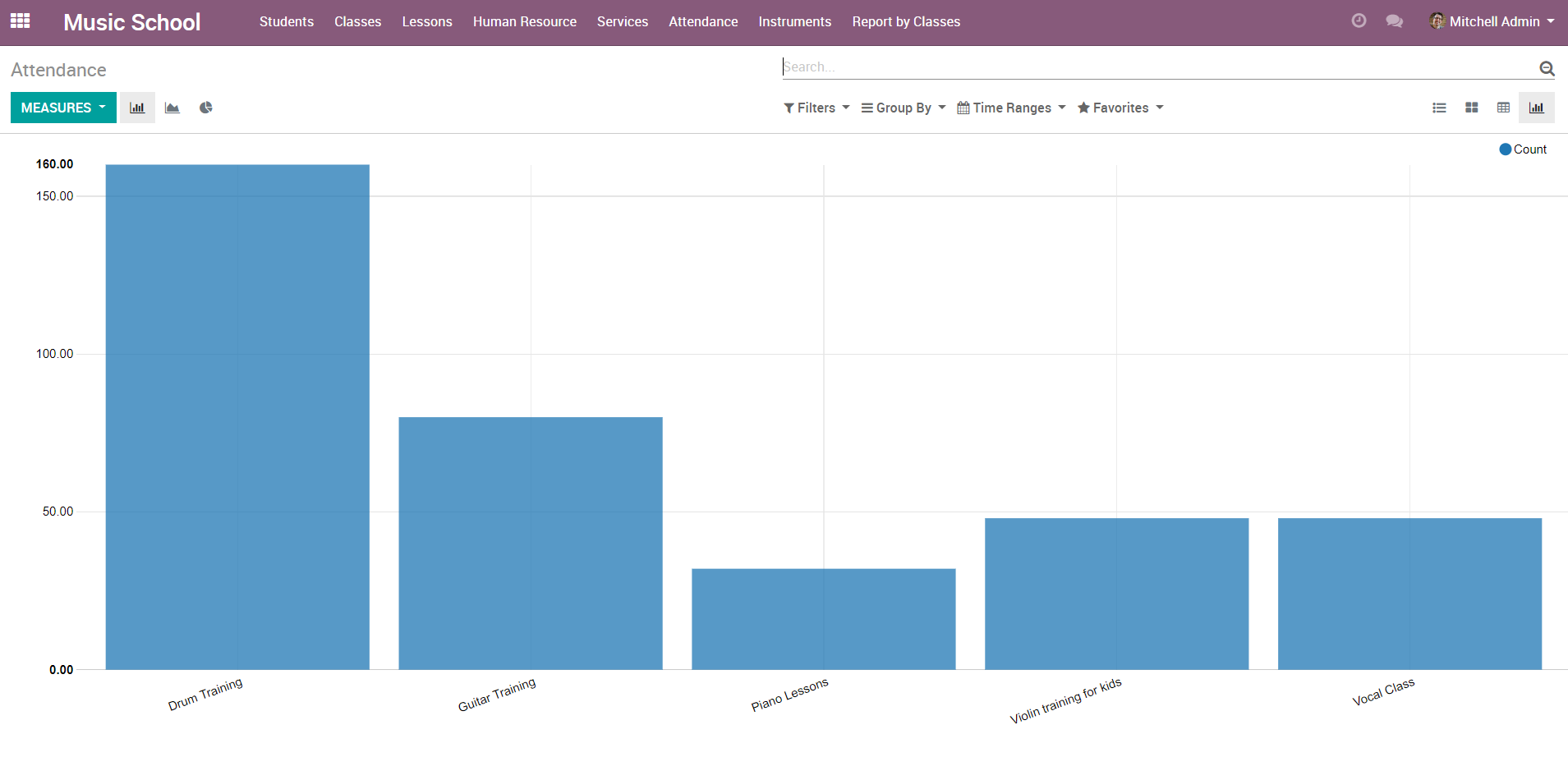1568x757 pixels.
Task: Click the search magnifier icon
Action: click(1547, 69)
